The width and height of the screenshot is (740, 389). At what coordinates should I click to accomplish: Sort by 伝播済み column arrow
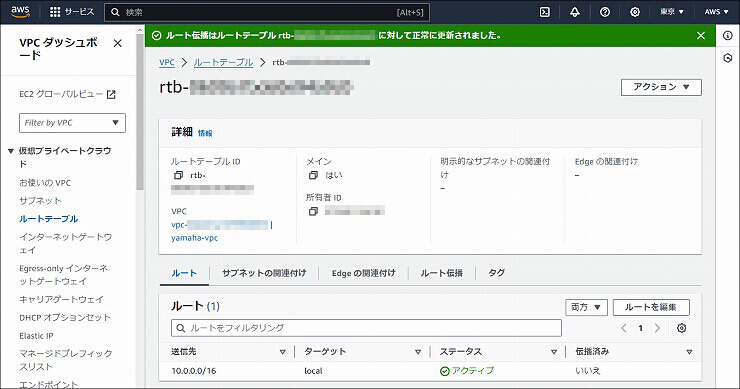click(689, 352)
